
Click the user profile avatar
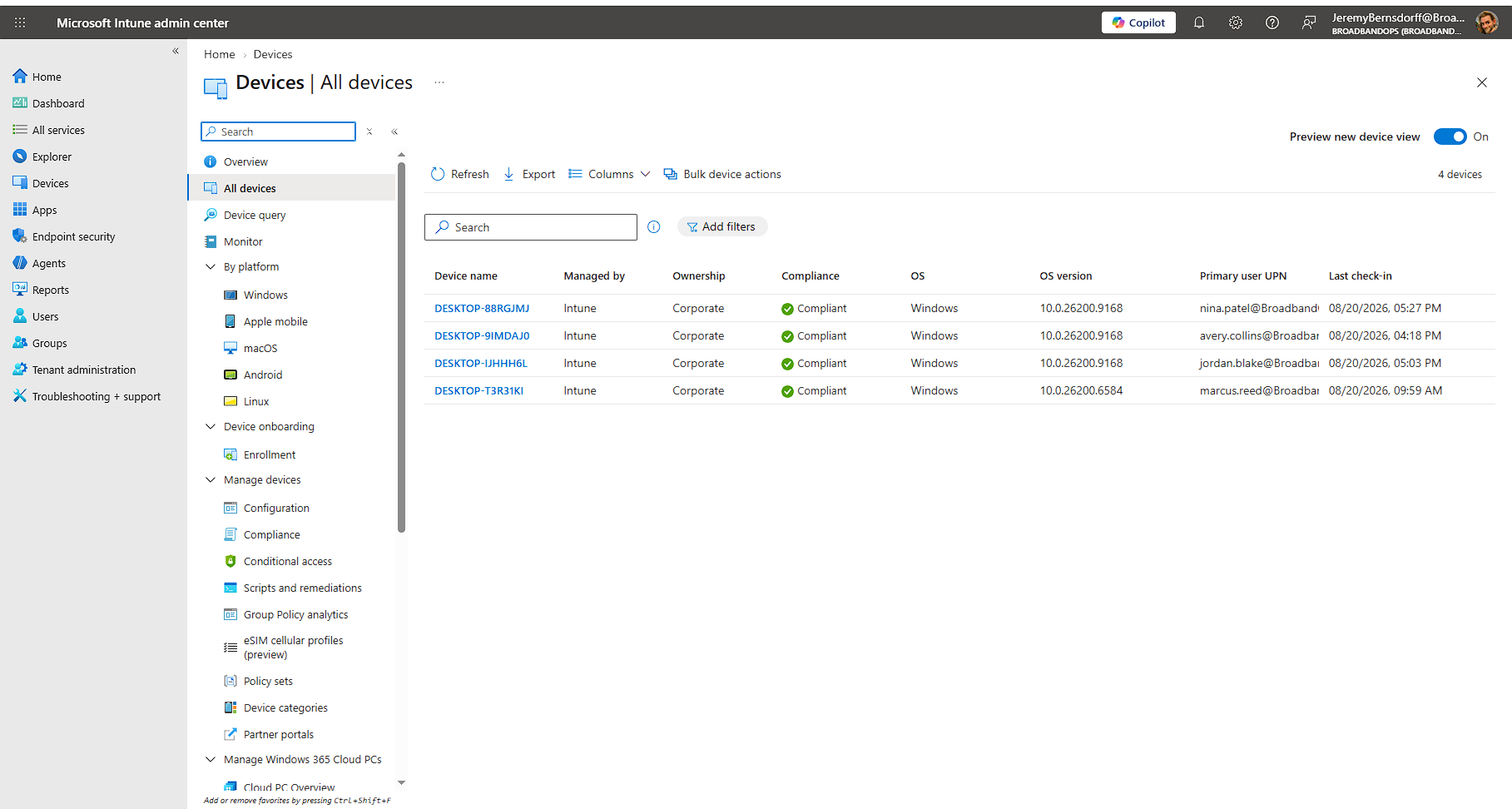pos(1487,22)
